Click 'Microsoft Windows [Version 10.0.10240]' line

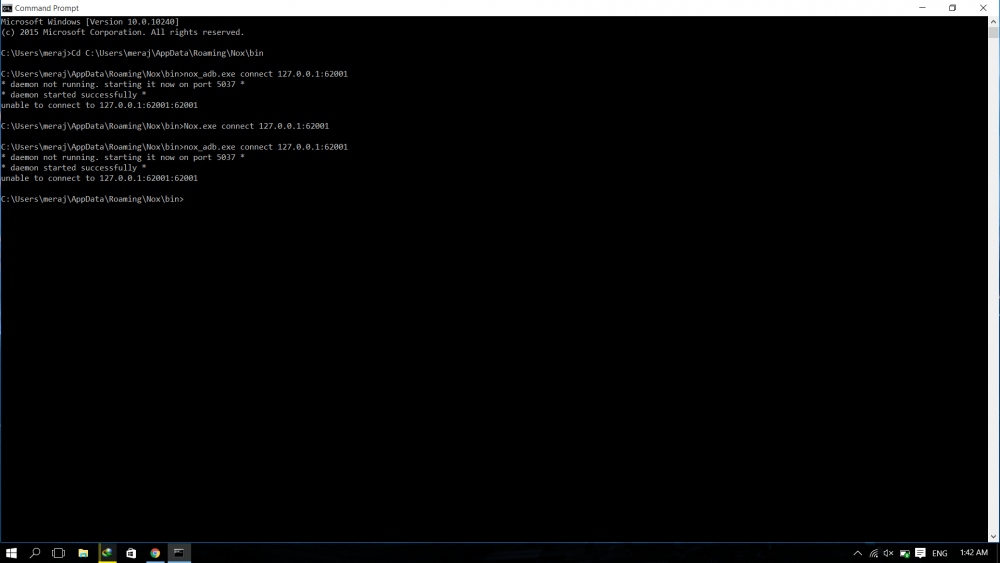[x=90, y=22]
